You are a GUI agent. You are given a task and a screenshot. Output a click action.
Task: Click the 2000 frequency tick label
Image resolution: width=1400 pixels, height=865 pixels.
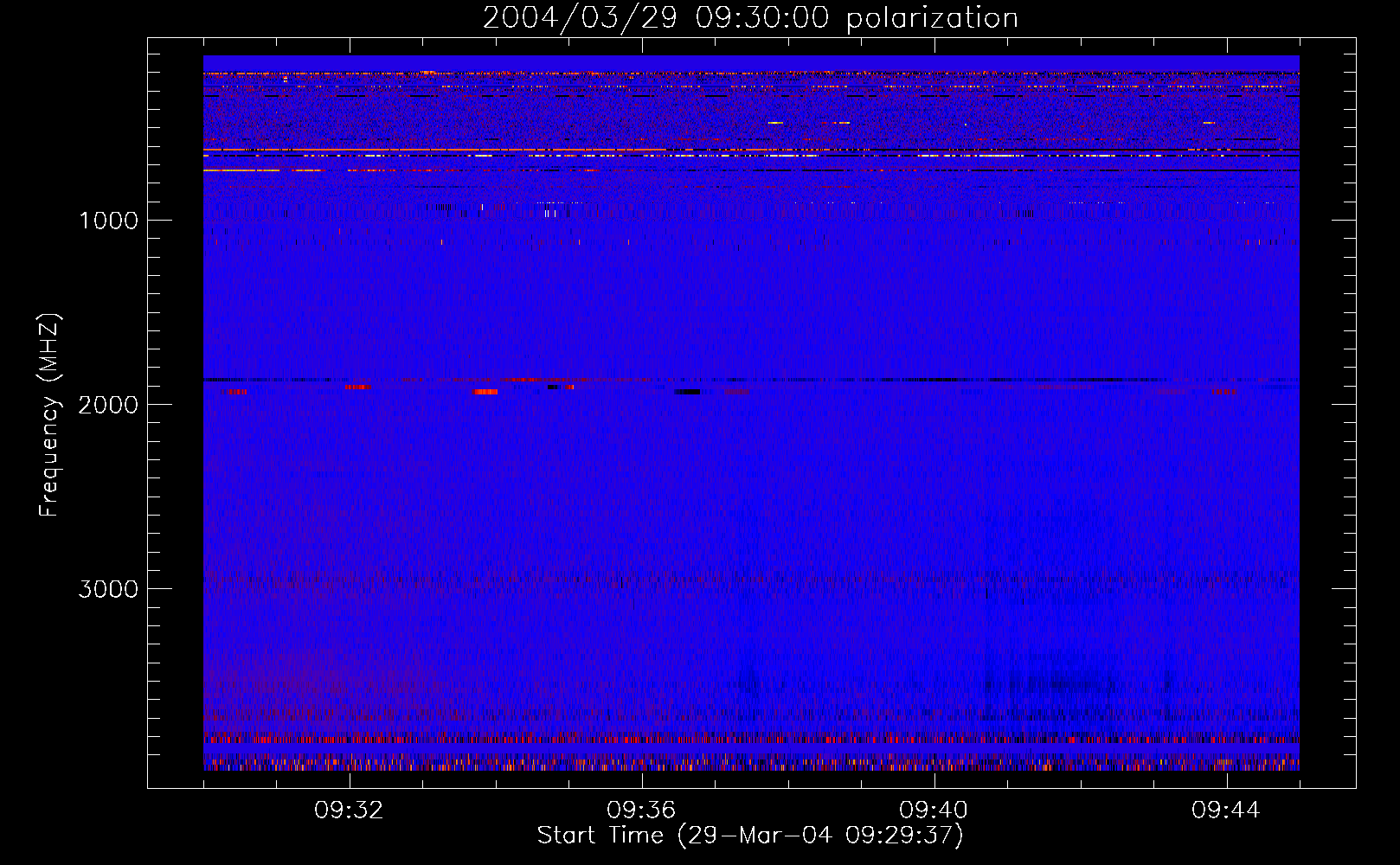tap(108, 405)
